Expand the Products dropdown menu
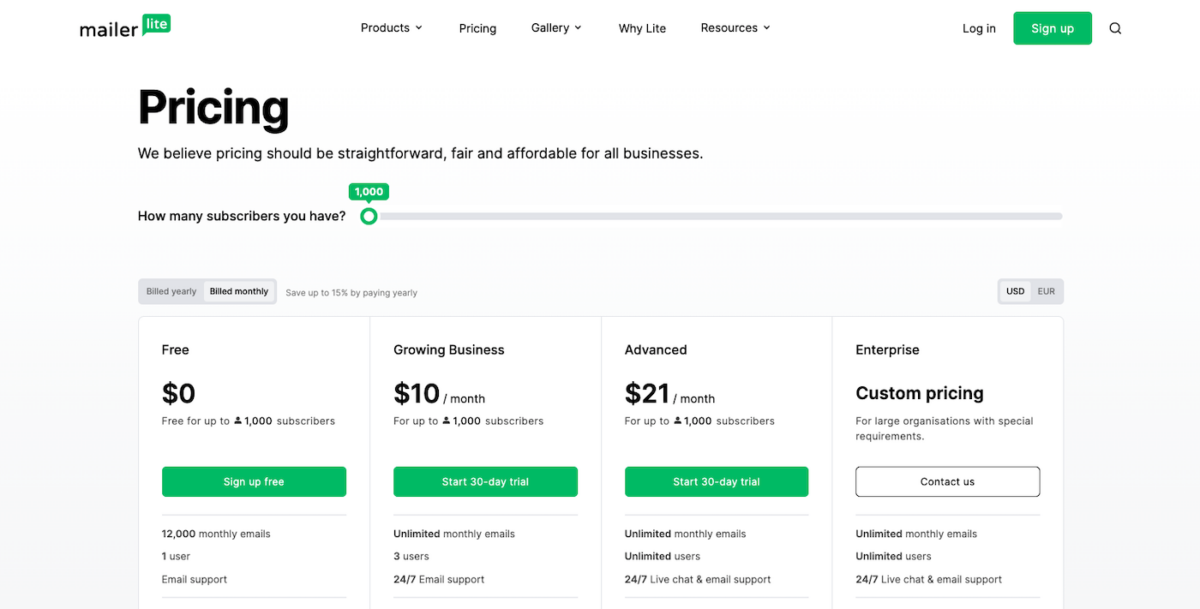Image resolution: width=1200 pixels, height=609 pixels. (391, 28)
